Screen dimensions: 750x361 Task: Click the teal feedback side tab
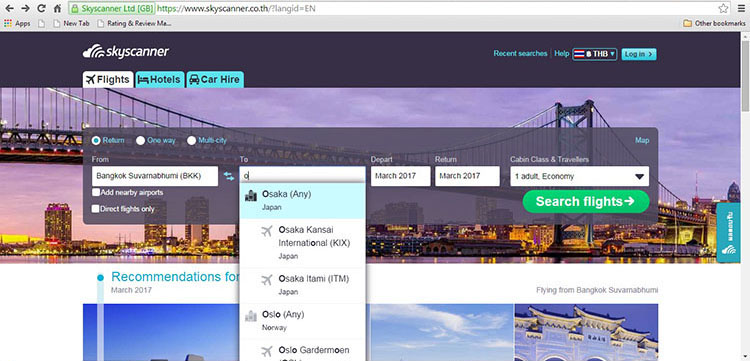tap(728, 232)
